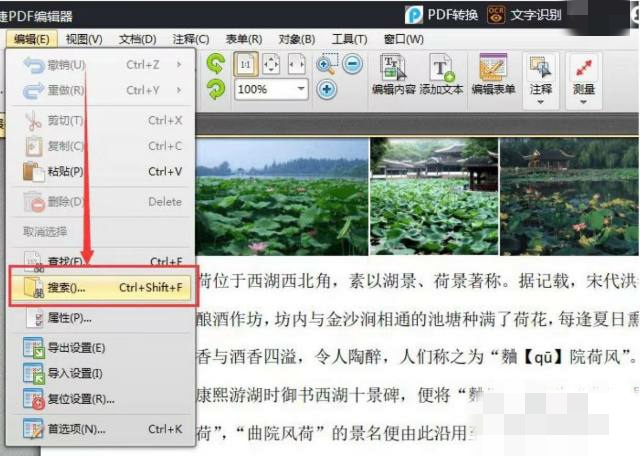Toggle the fit page view button

[x=271, y=64]
